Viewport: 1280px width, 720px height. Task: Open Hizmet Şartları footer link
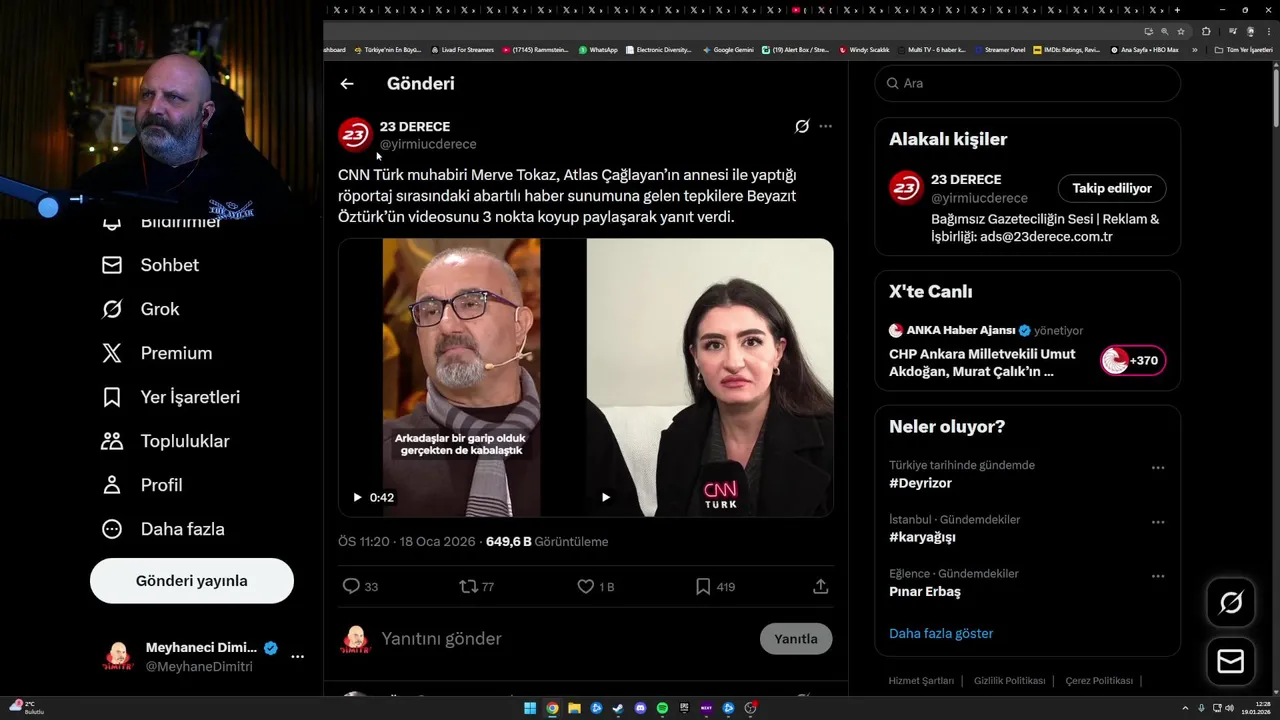pyautogui.click(x=921, y=681)
